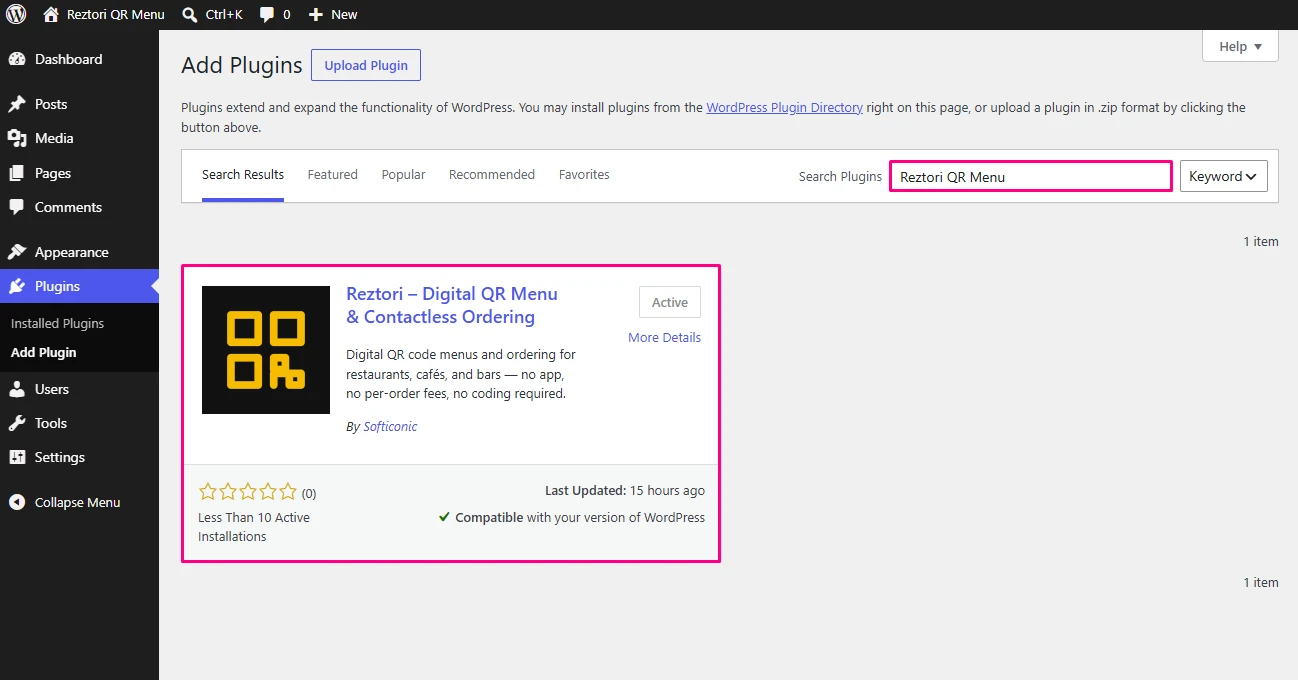Click the Active button on Reztori plugin
The width and height of the screenshot is (1298, 680).
[670, 302]
